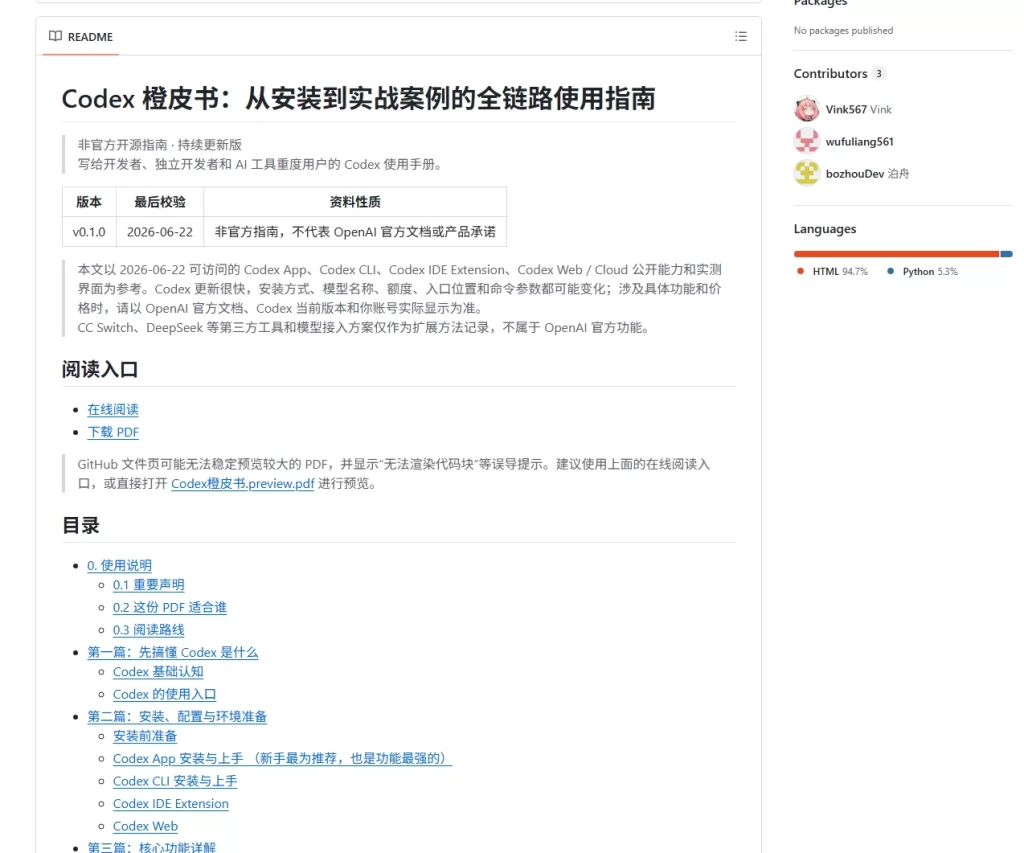Open Vink567 avatar image
This screenshot has height=853, width=1024.
coord(807,109)
